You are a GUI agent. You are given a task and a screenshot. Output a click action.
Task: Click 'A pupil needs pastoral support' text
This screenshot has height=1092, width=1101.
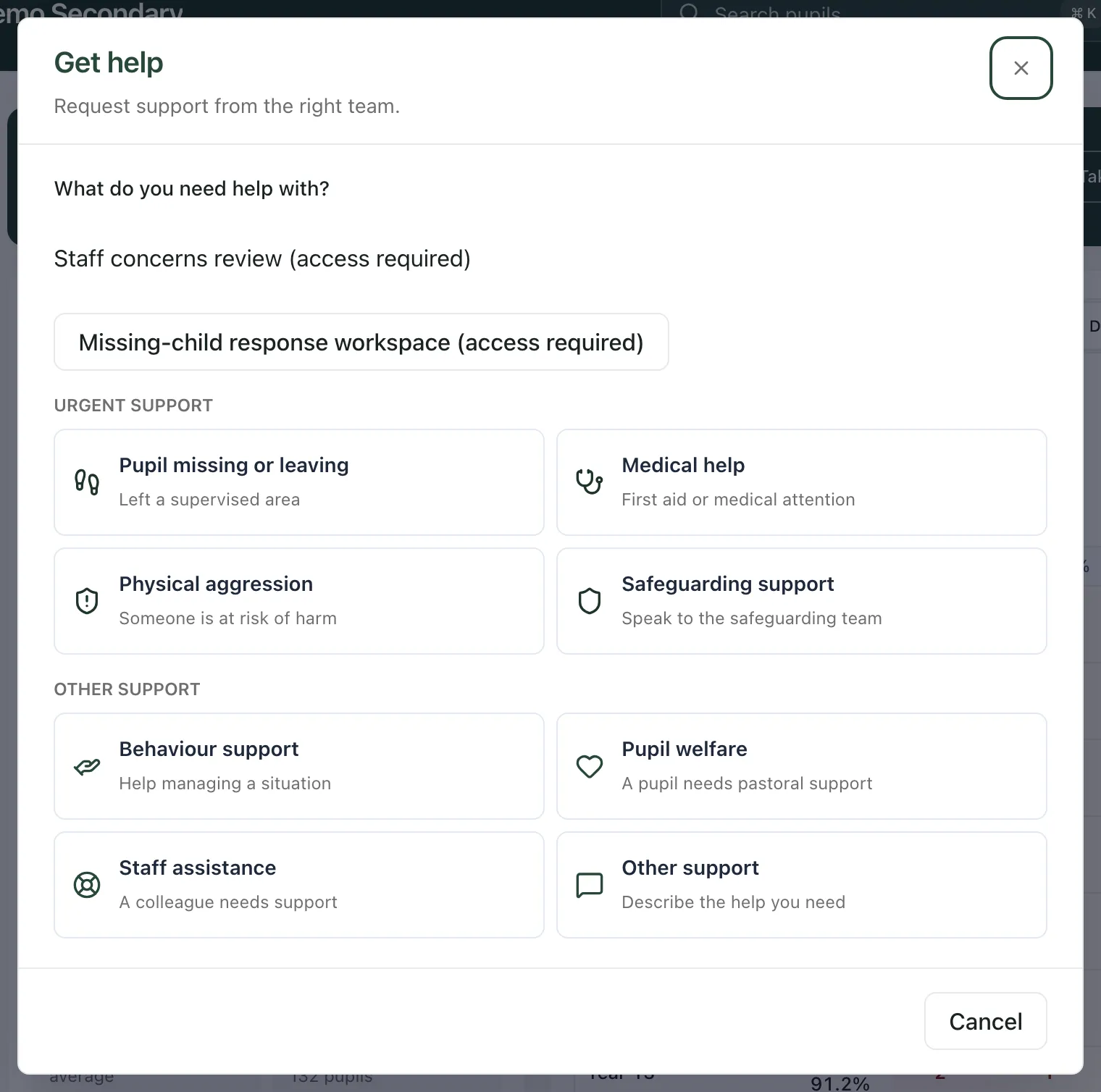pos(747,784)
